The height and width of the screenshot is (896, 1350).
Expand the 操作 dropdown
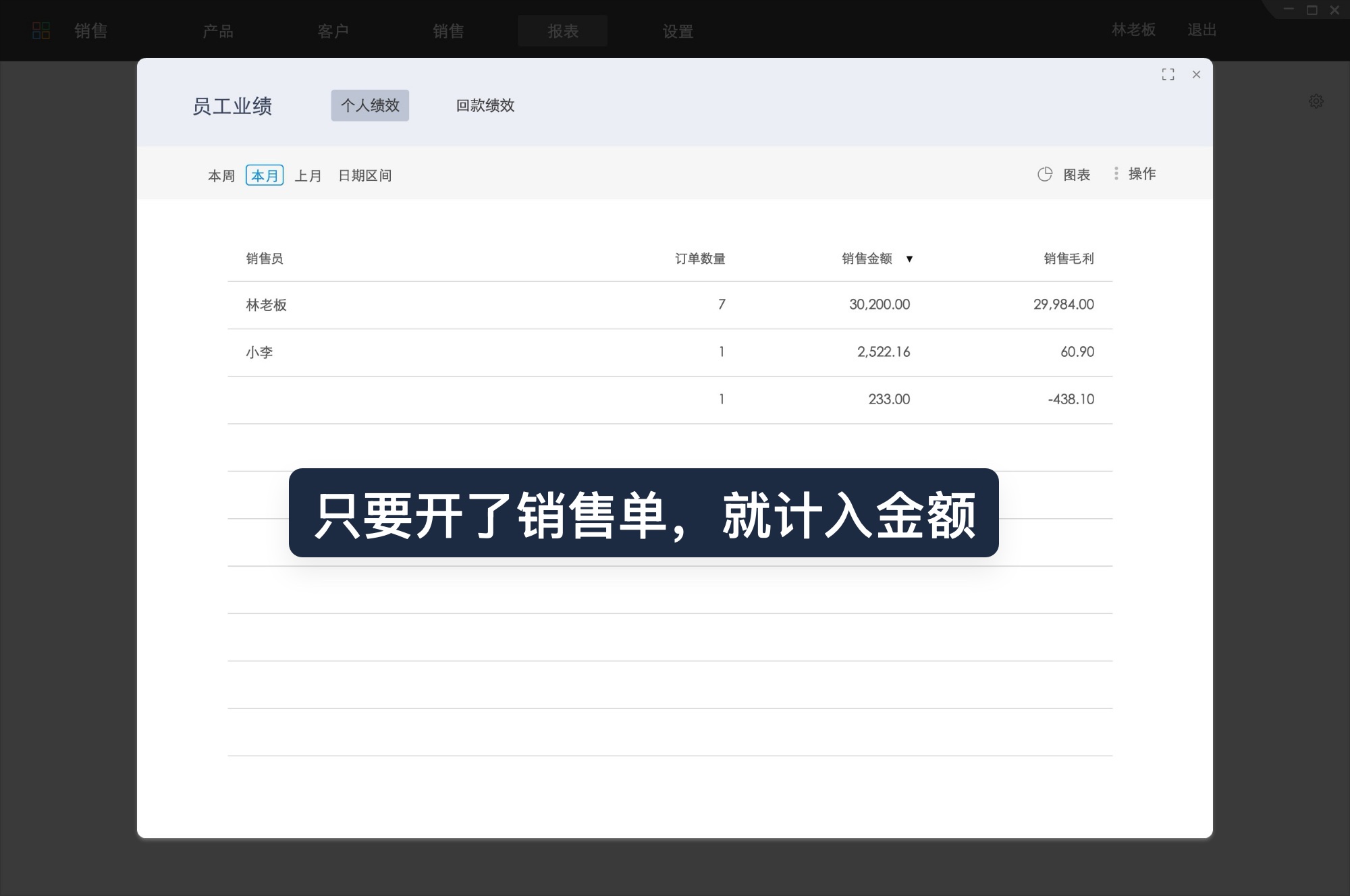[x=1141, y=173]
